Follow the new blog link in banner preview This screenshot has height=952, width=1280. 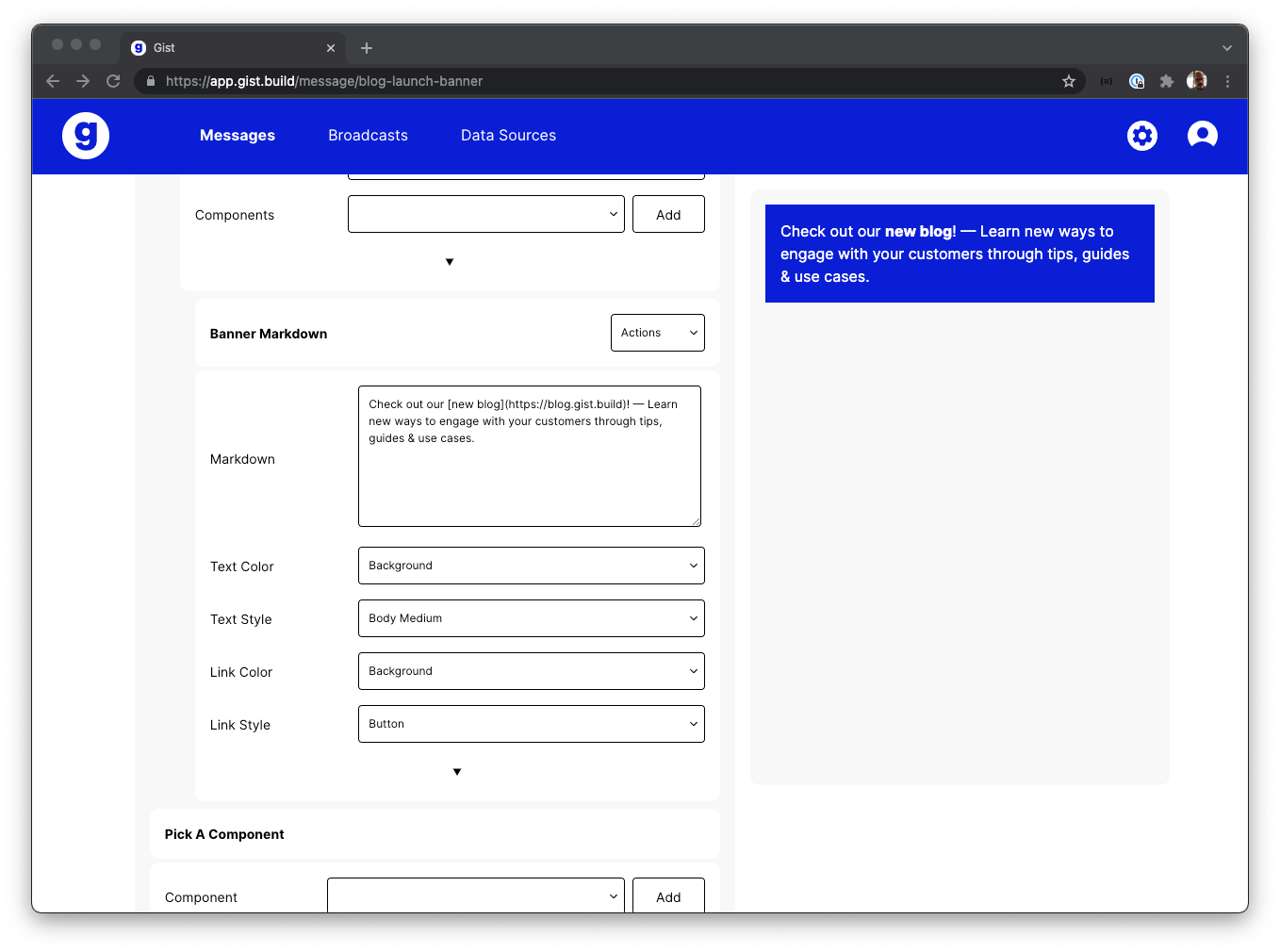(x=918, y=231)
